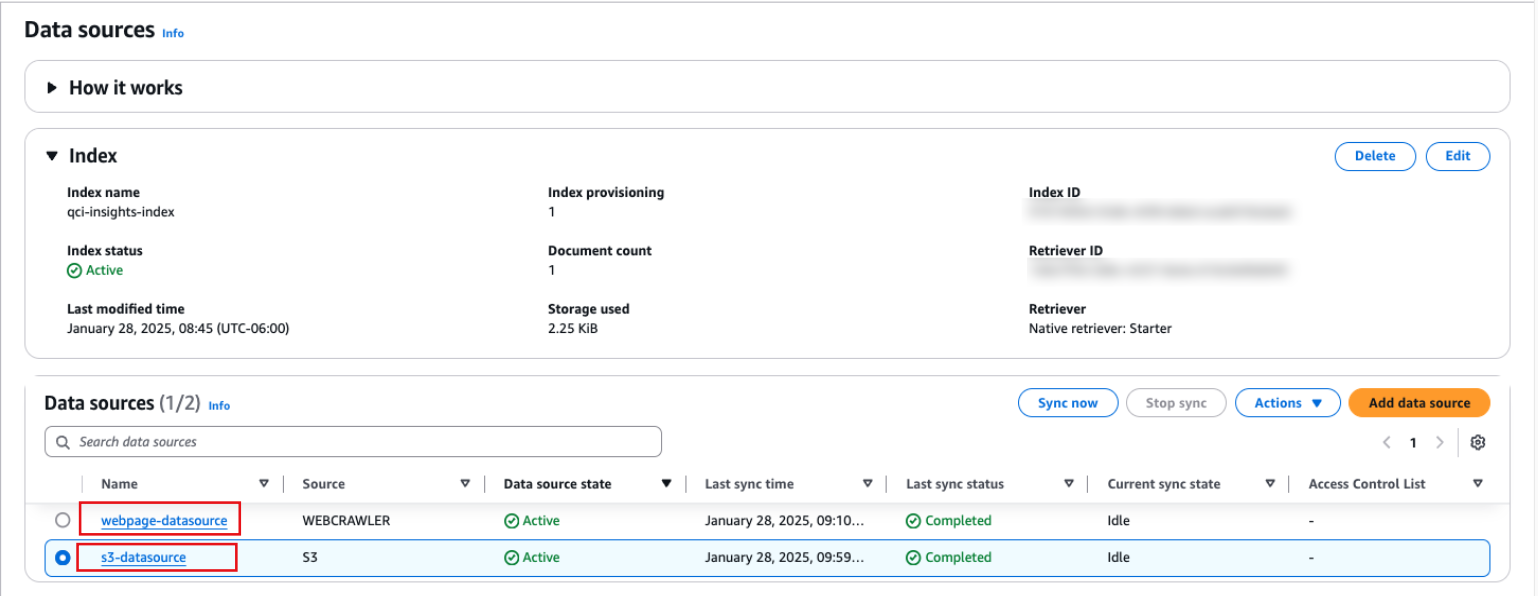Image resolution: width=1538 pixels, height=596 pixels.
Task: Click the Stop sync button
Action: pyautogui.click(x=1176, y=403)
